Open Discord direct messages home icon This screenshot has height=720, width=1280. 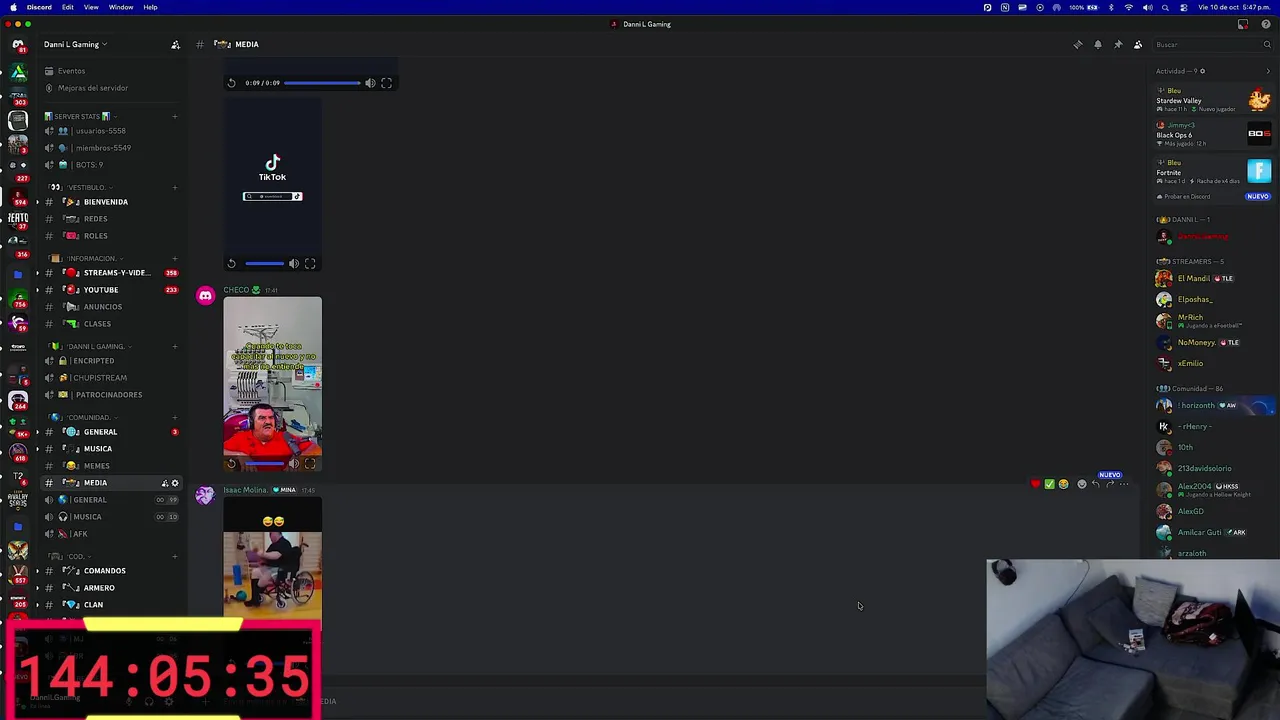18,45
